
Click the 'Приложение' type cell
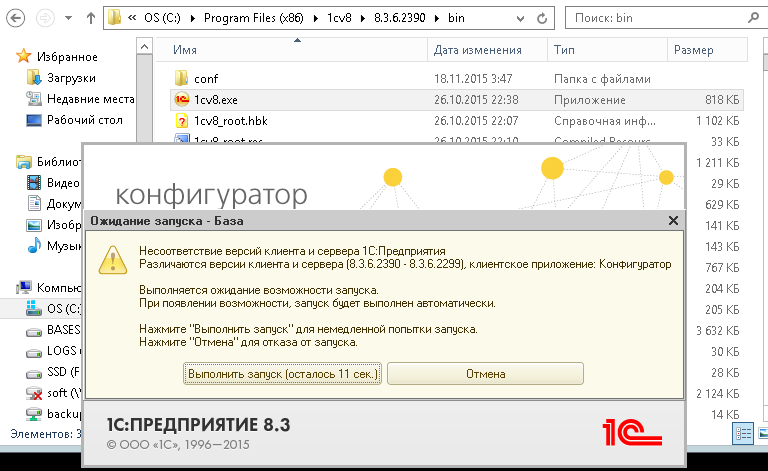tap(590, 100)
